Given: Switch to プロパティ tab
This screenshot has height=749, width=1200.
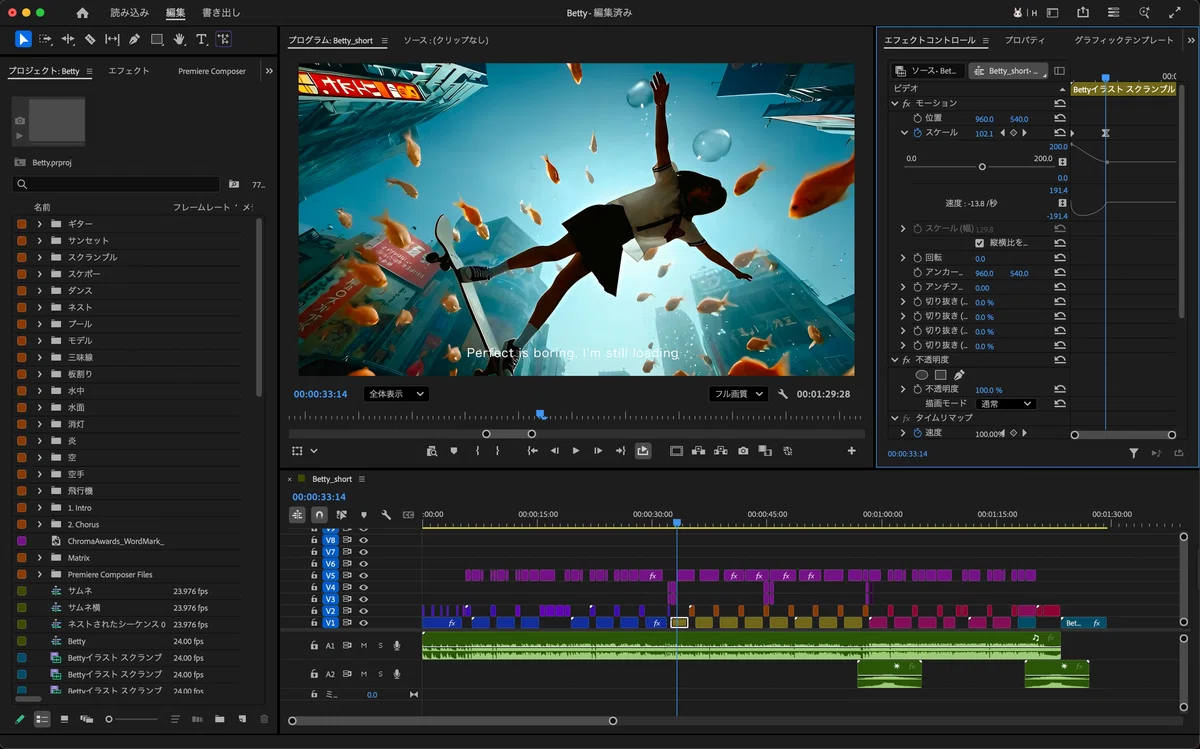Looking at the screenshot, I should coord(1025,40).
